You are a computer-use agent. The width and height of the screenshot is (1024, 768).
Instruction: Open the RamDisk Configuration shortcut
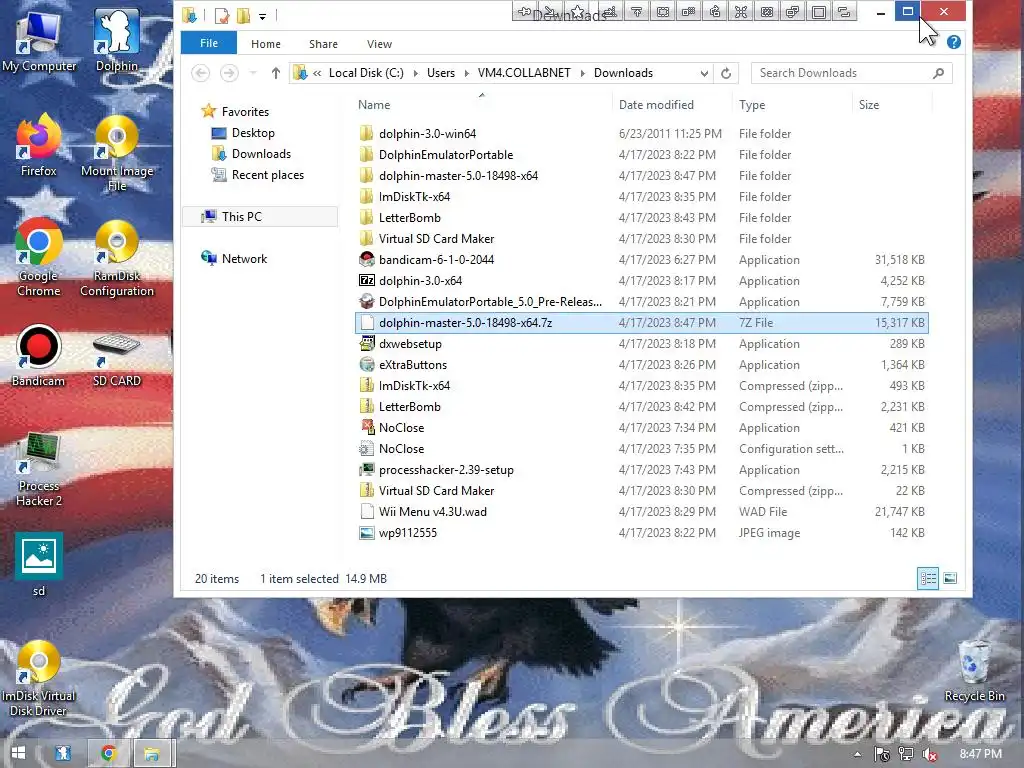[x=117, y=258]
